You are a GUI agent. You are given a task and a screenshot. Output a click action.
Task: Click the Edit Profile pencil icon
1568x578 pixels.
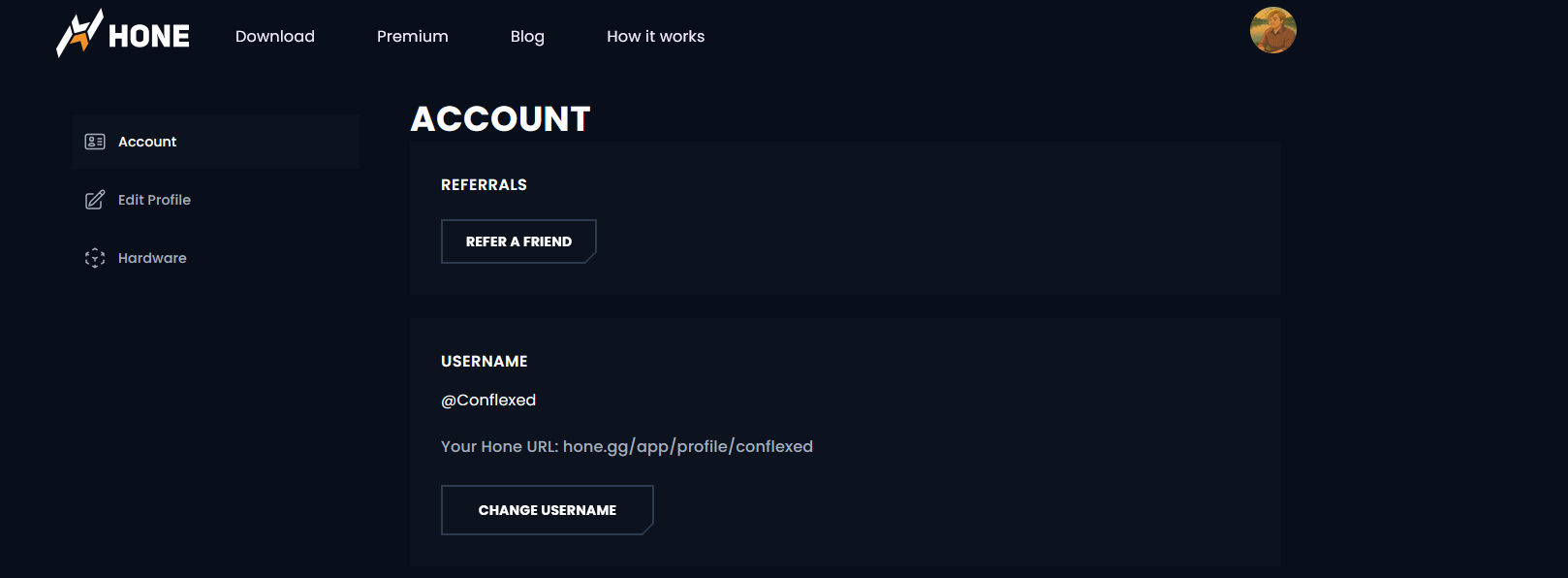[95, 200]
